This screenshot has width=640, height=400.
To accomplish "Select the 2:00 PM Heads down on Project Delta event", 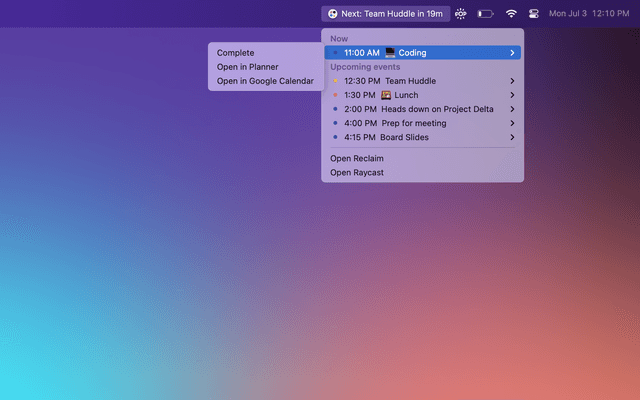I will pos(420,109).
